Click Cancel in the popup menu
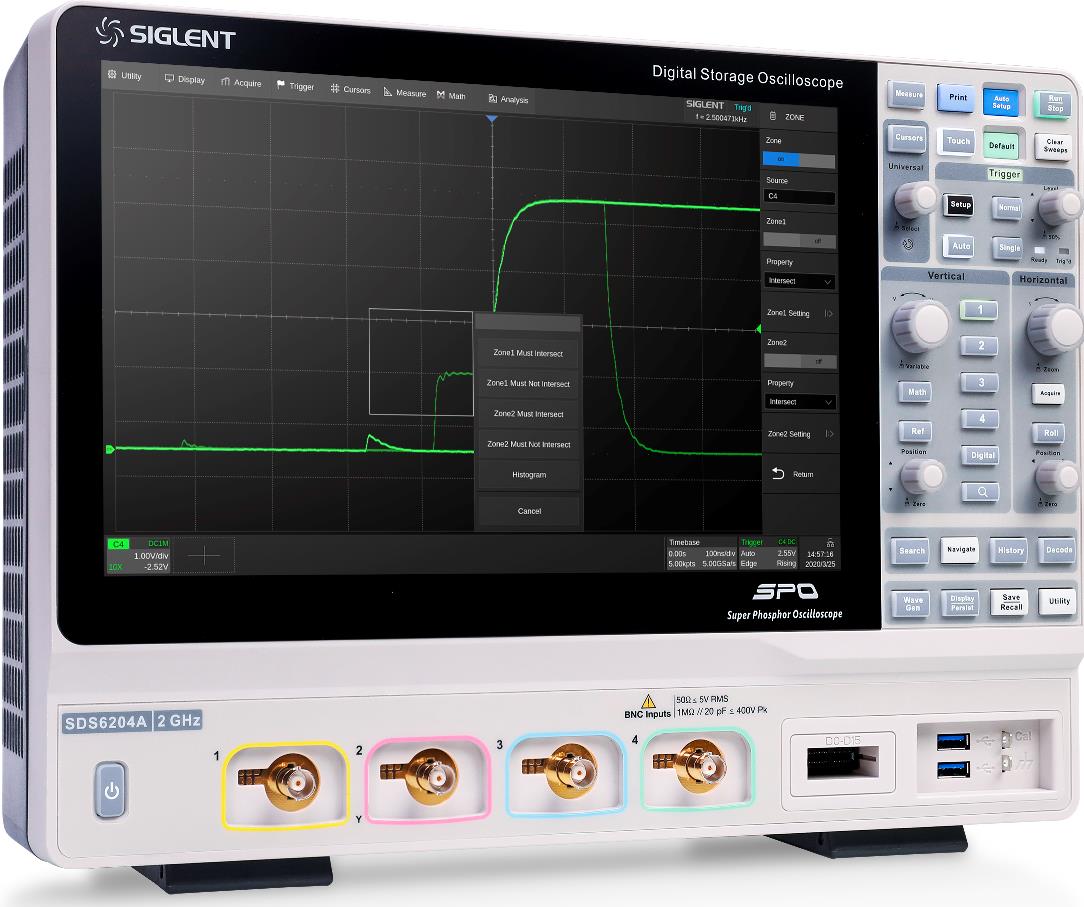Image resolution: width=1084 pixels, height=907 pixels. [529, 511]
